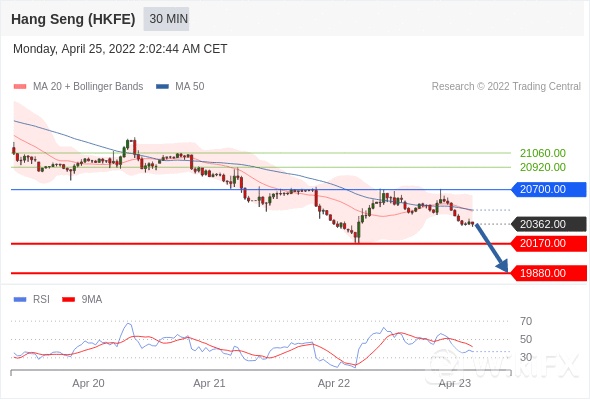The width and height of the screenshot is (590, 400).
Task: Click the RSI 70 level label
Action: pyautogui.click(x=526, y=321)
